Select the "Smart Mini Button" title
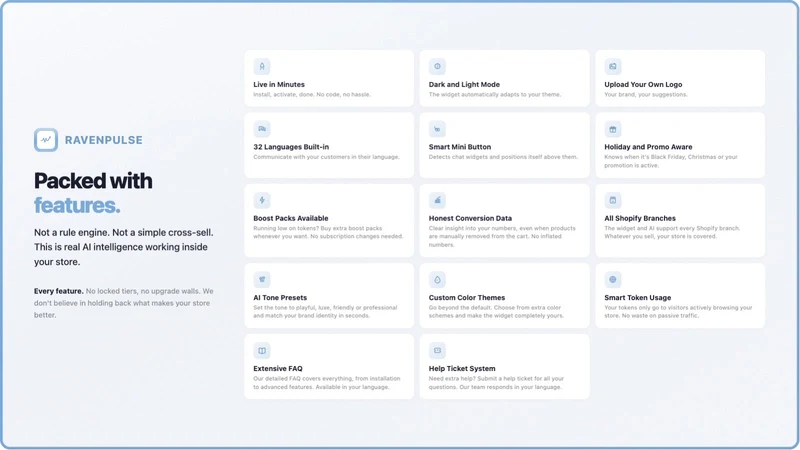The image size is (800, 450). pyautogui.click(x=460, y=147)
